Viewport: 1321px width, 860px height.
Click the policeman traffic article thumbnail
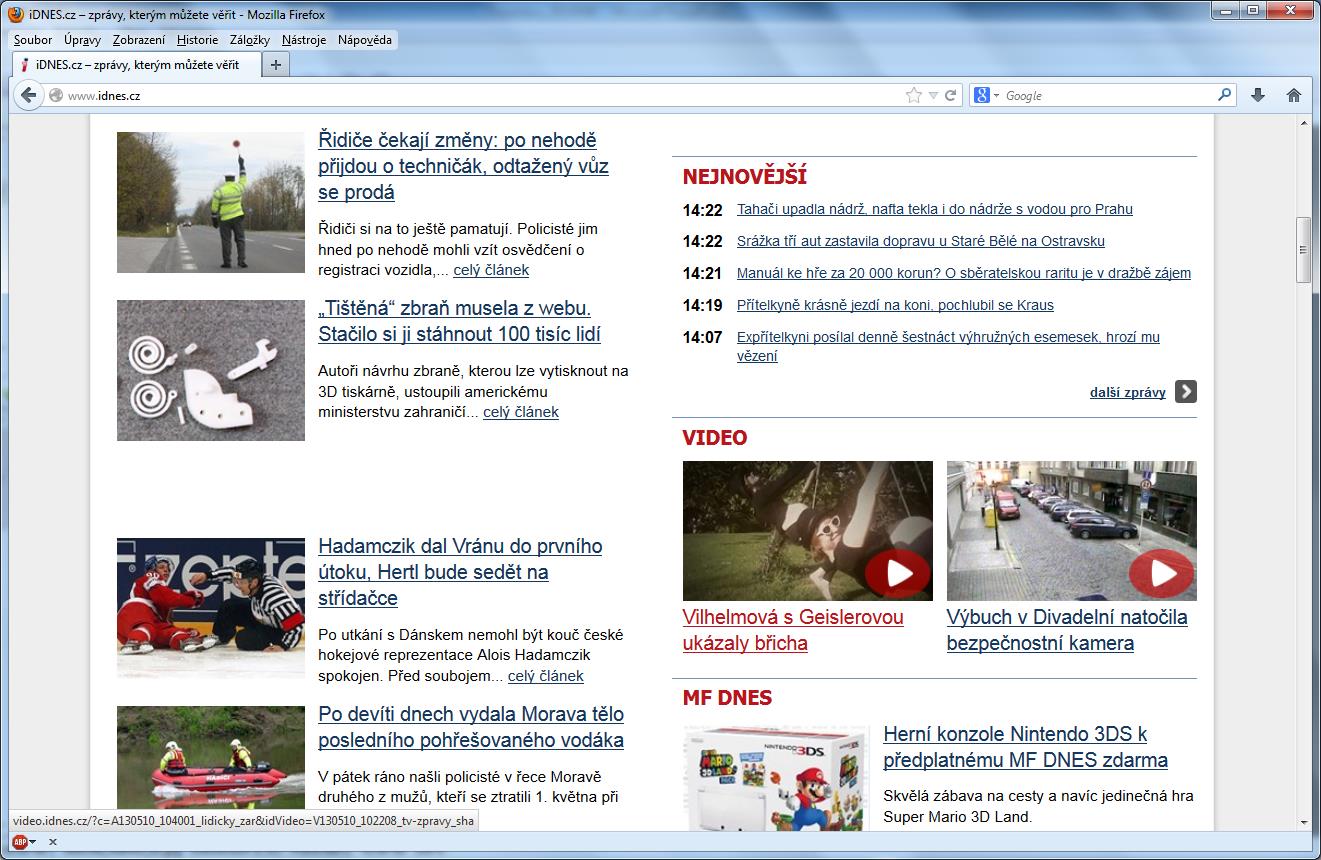[211, 202]
